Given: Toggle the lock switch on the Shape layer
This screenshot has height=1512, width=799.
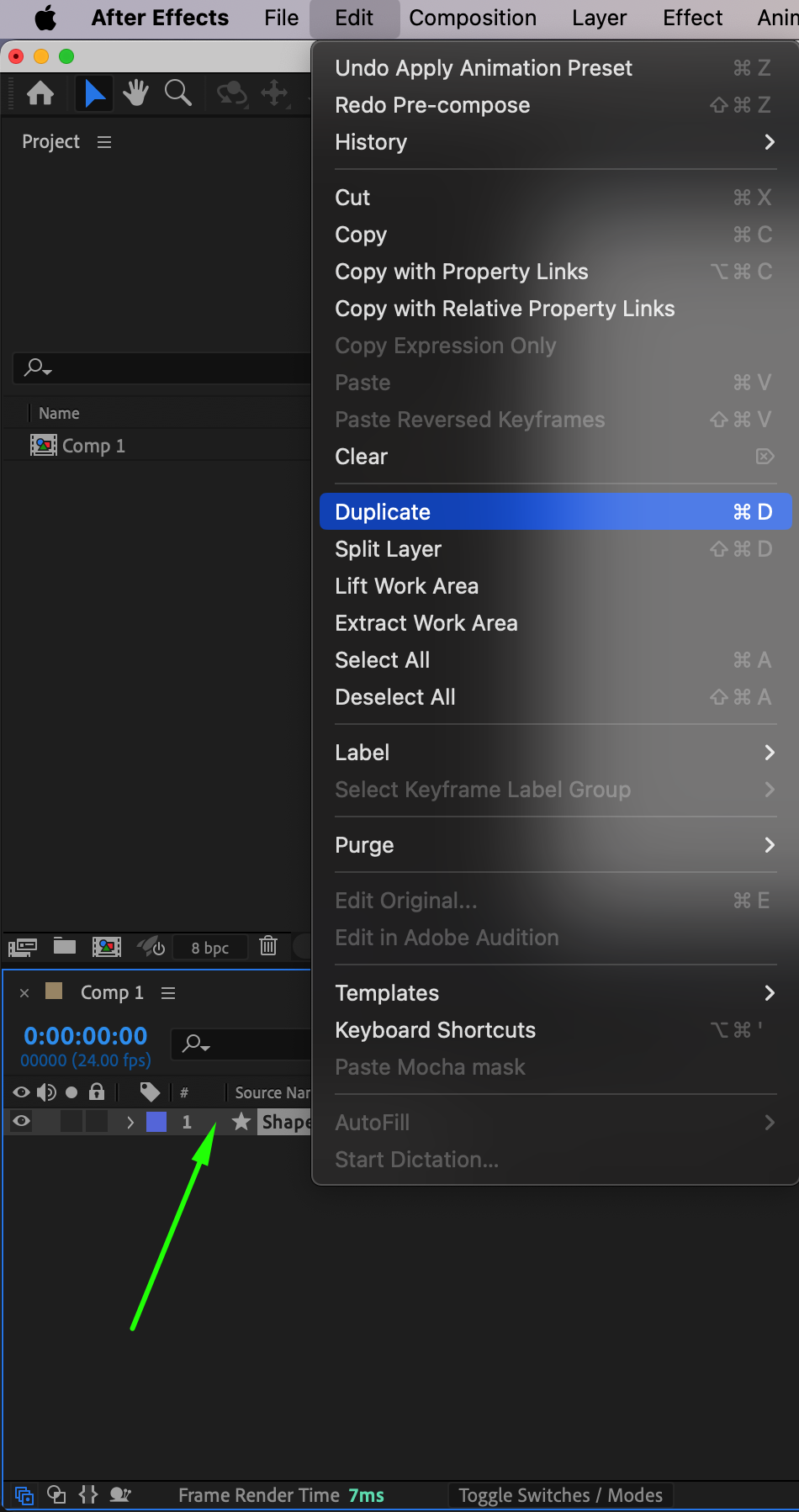Looking at the screenshot, I should (97, 1121).
